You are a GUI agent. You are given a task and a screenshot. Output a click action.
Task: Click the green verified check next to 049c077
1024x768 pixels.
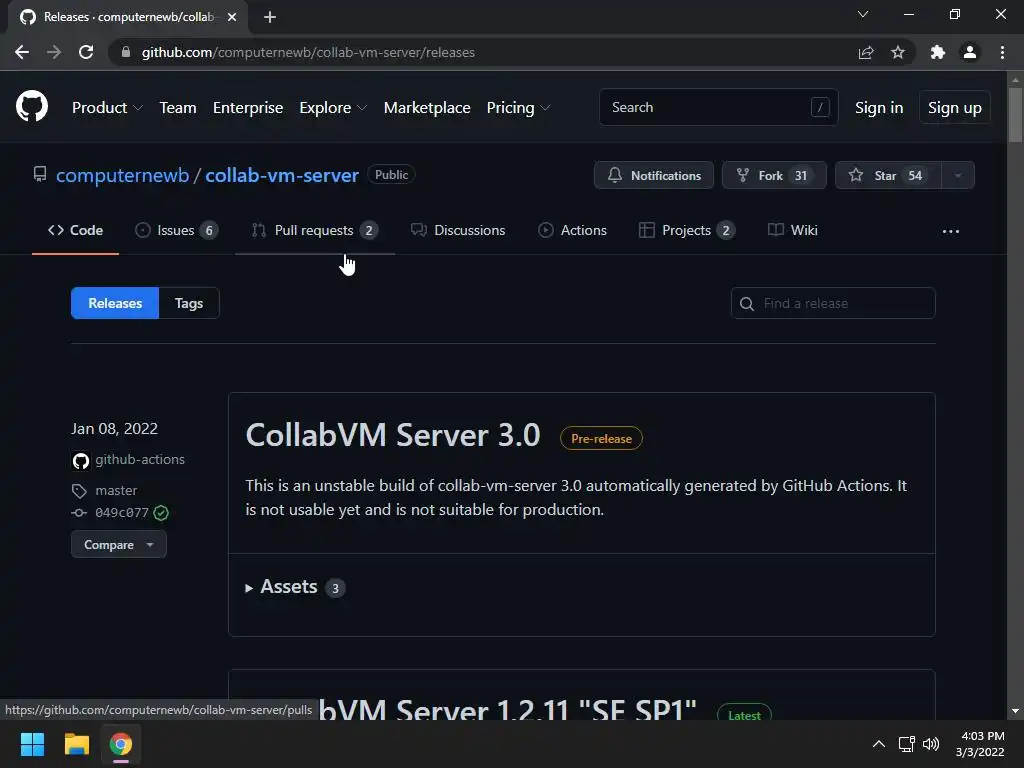[x=161, y=513]
